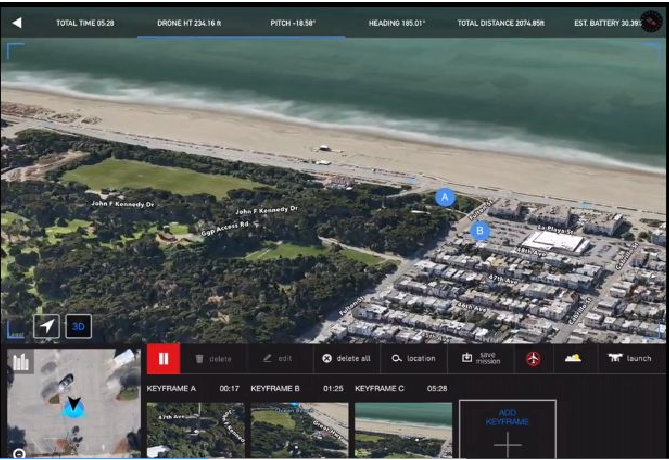Search for a location

pyautogui.click(x=413, y=358)
